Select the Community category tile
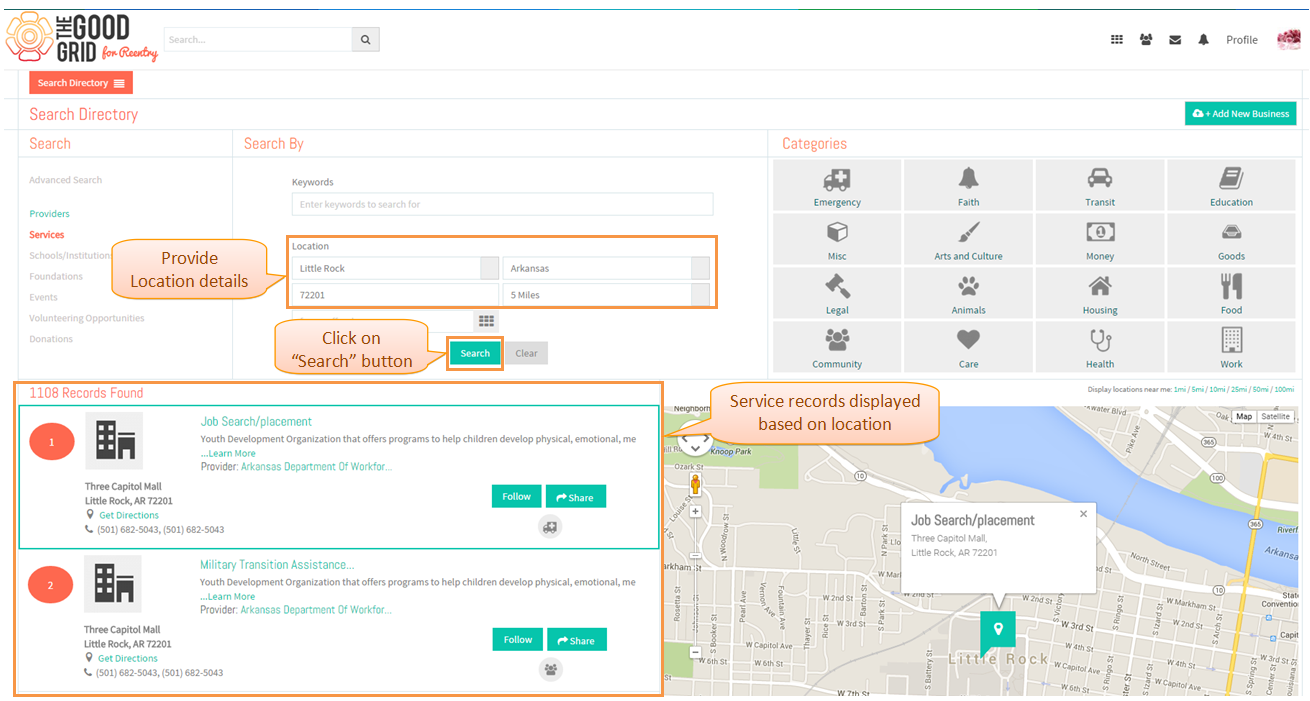 [x=837, y=348]
